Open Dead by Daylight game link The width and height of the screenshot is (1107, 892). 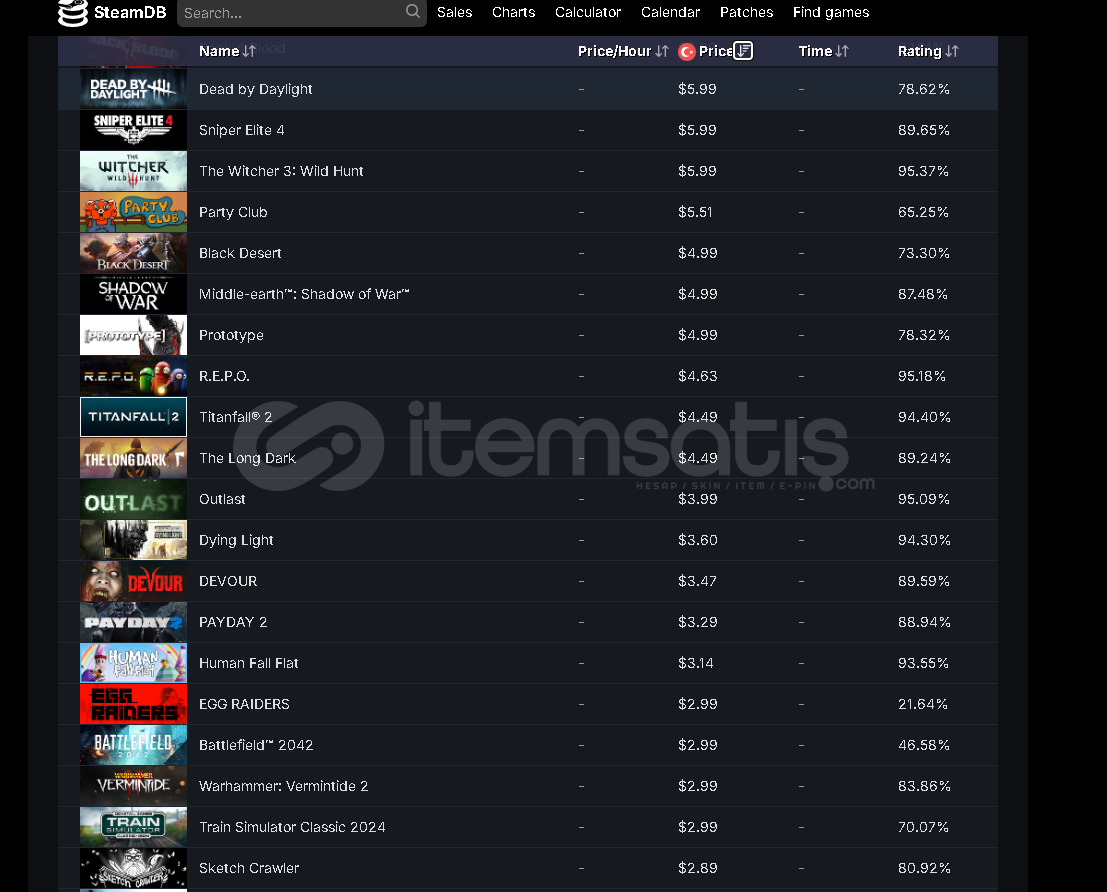[x=256, y=89]
